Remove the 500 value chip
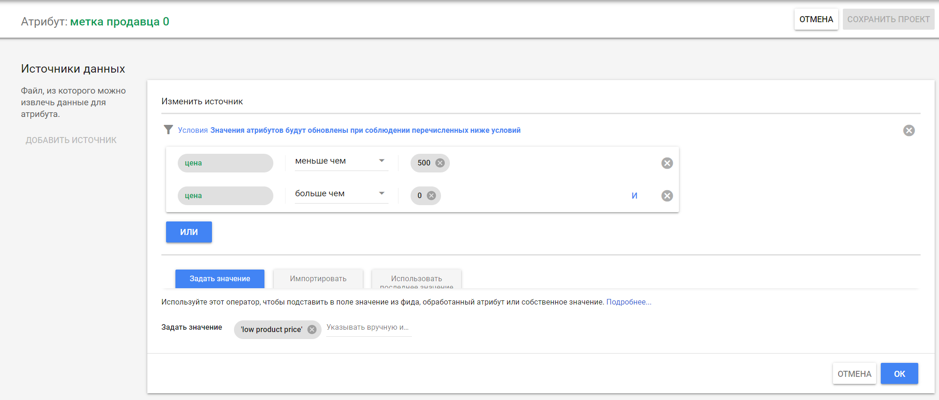 pos(440,163)
